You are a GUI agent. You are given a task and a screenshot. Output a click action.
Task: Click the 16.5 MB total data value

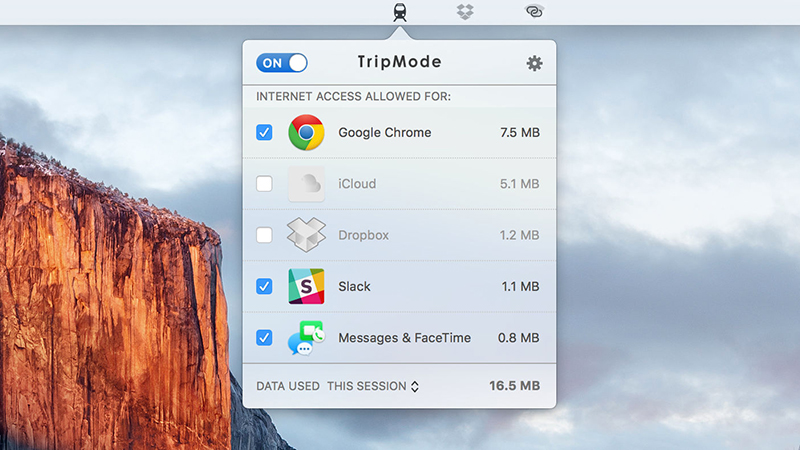[514, 386]
